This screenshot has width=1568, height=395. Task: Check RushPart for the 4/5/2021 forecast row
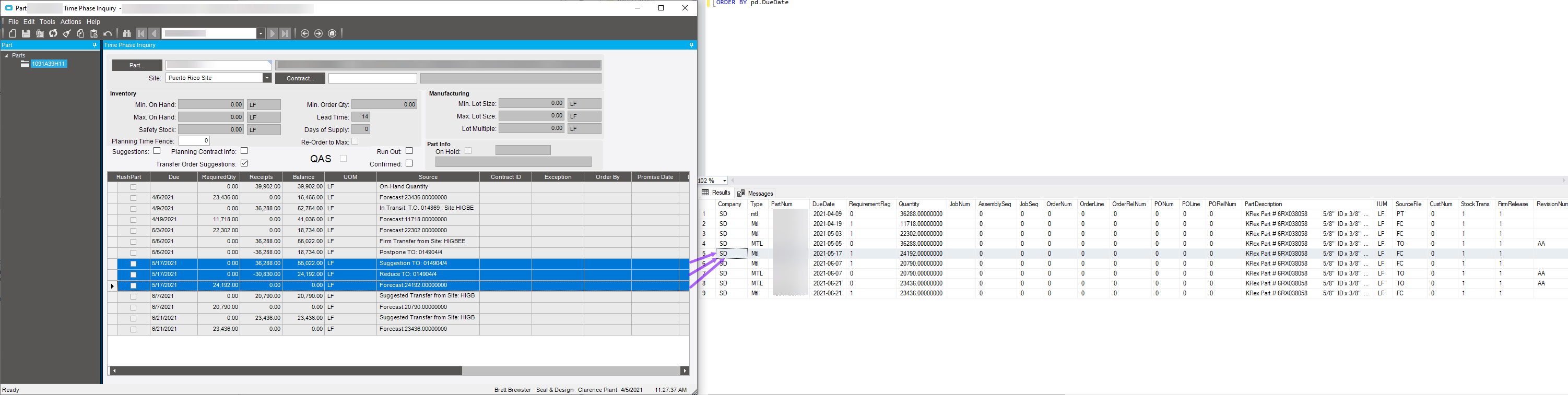(x=133, y=198)
